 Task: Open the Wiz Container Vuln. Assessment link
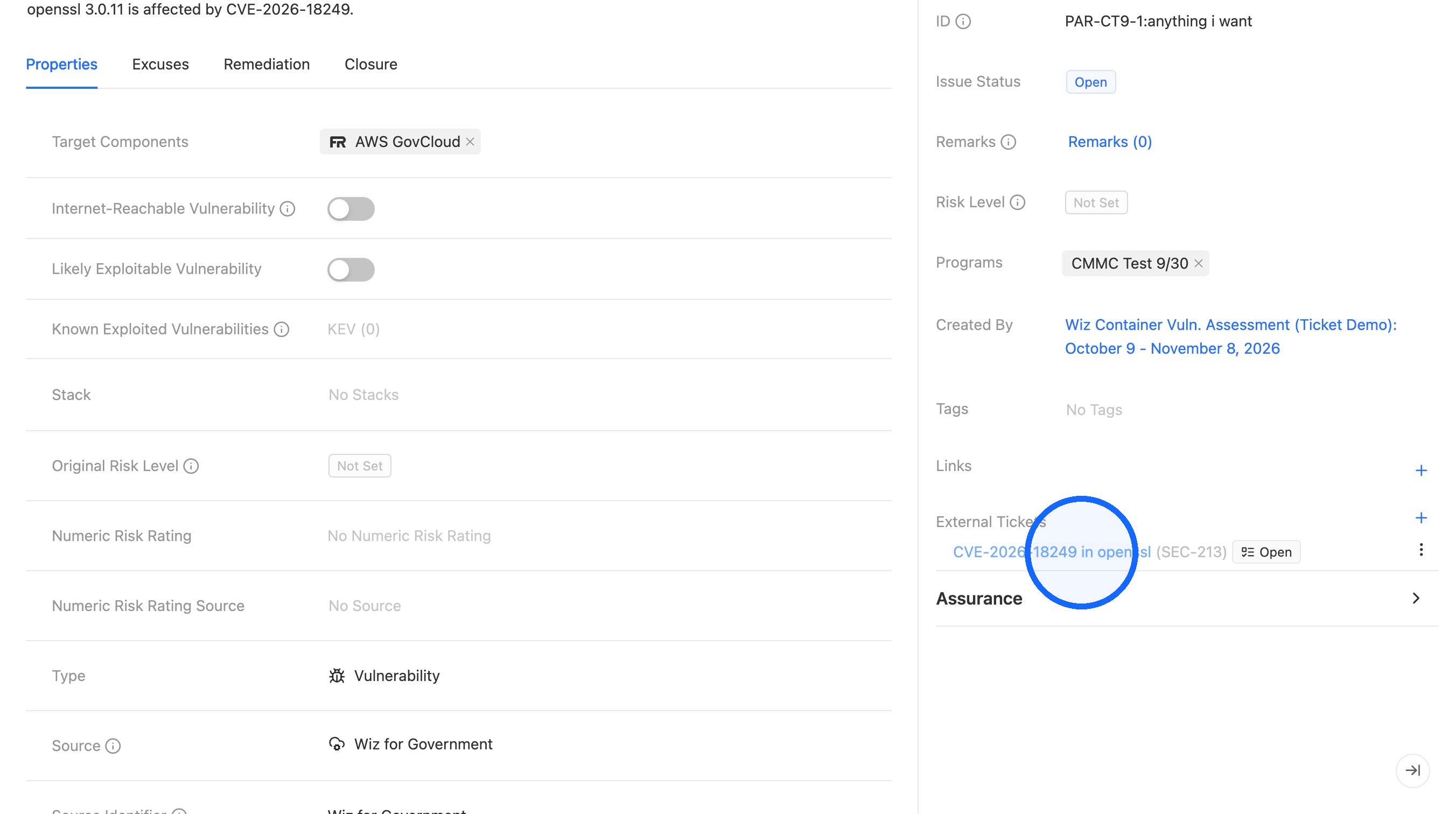coord(1230,336)
